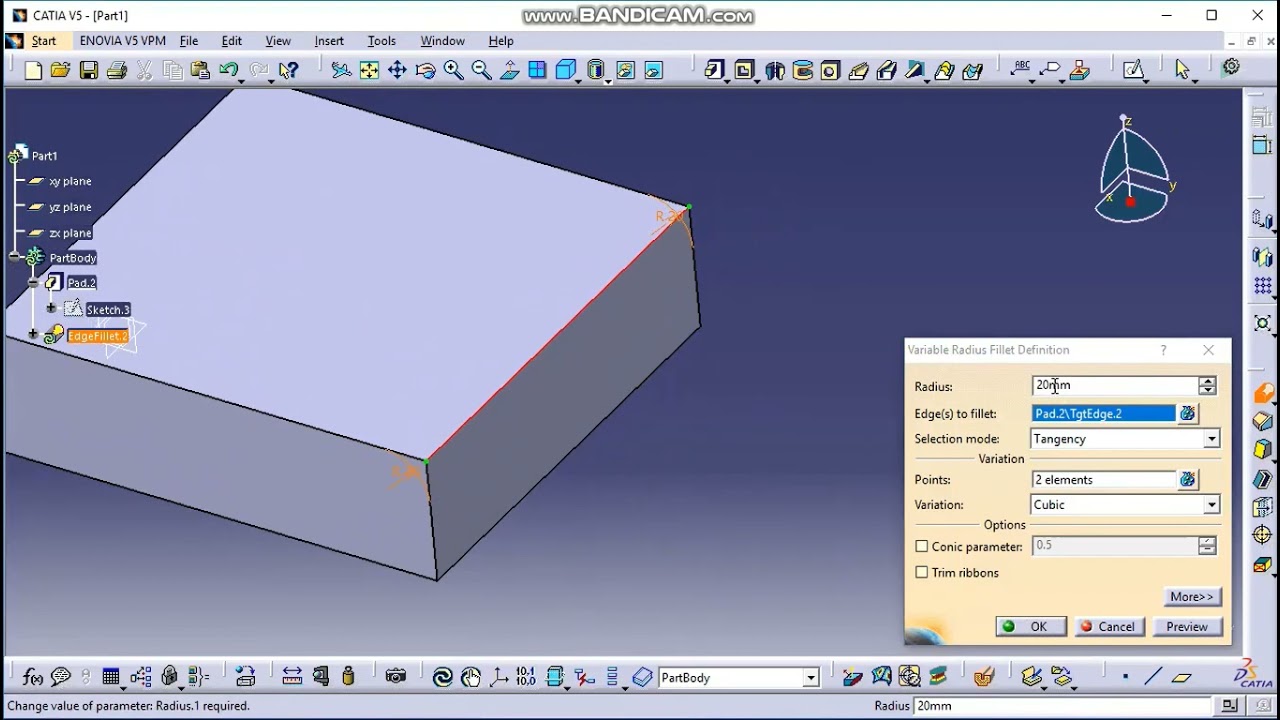Viewport: 1280px width, 720px height.
Task: Confirm the fillet with OK
Action: point(1029,627)
